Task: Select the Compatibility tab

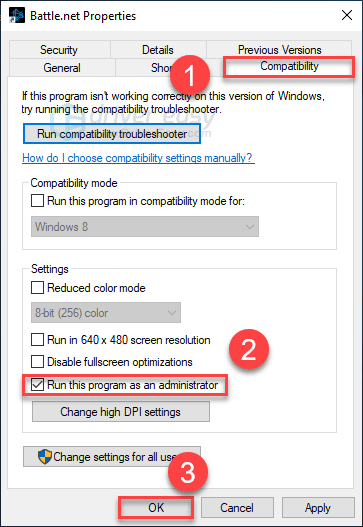Action: coord(289,66)
